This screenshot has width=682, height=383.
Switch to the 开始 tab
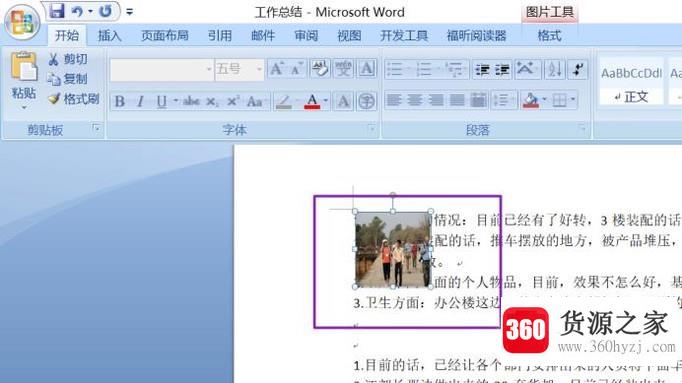[67, 36]
